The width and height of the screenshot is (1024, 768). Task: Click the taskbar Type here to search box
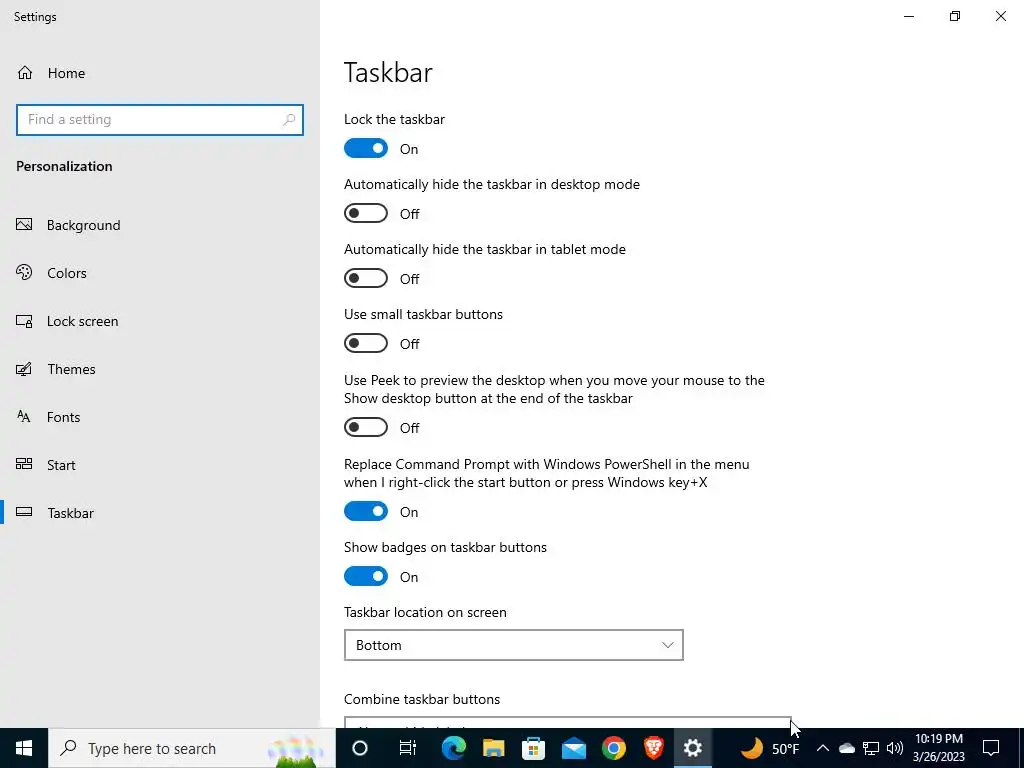[191, 748]
